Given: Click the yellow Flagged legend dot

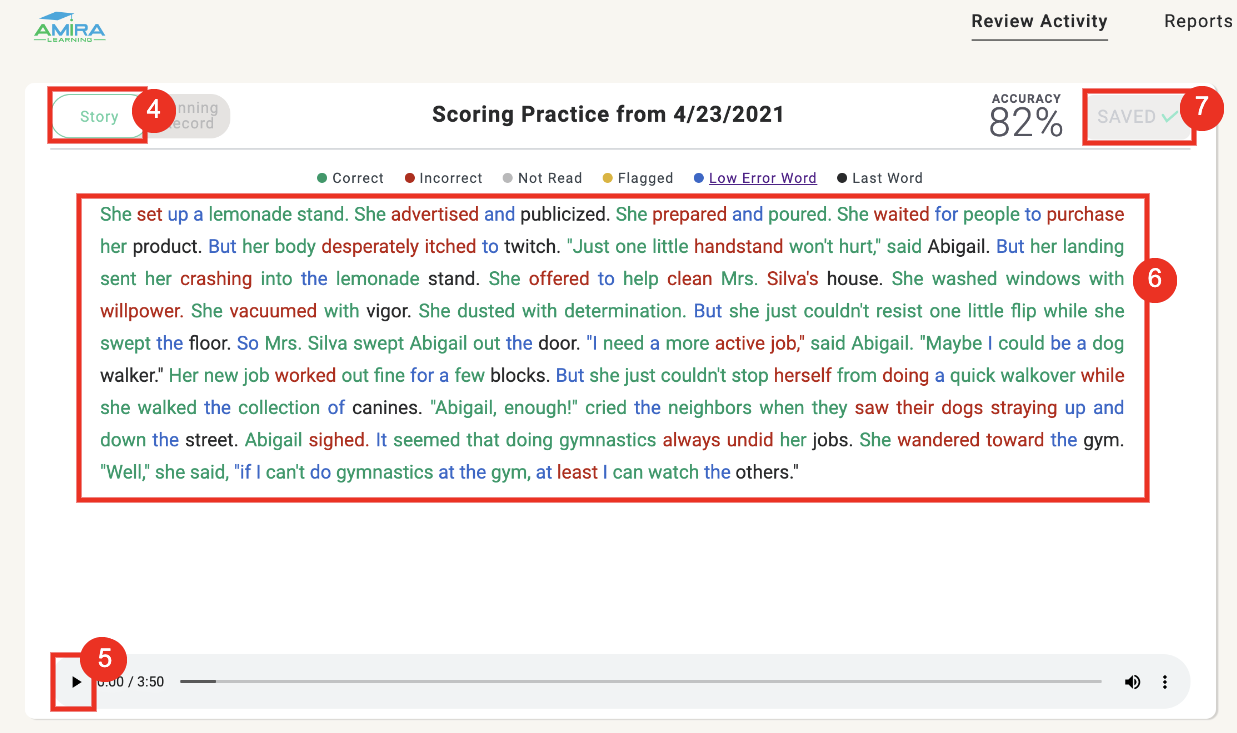Looking at the screenshot, I should point(607,177).
